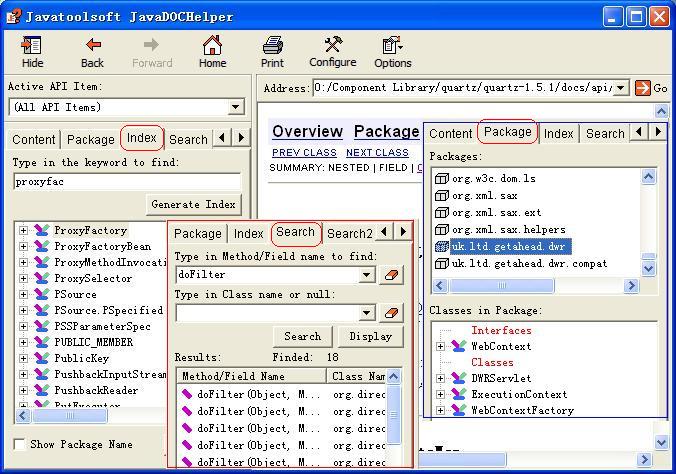Click the NEXT CLASS link

coord(377,152)
